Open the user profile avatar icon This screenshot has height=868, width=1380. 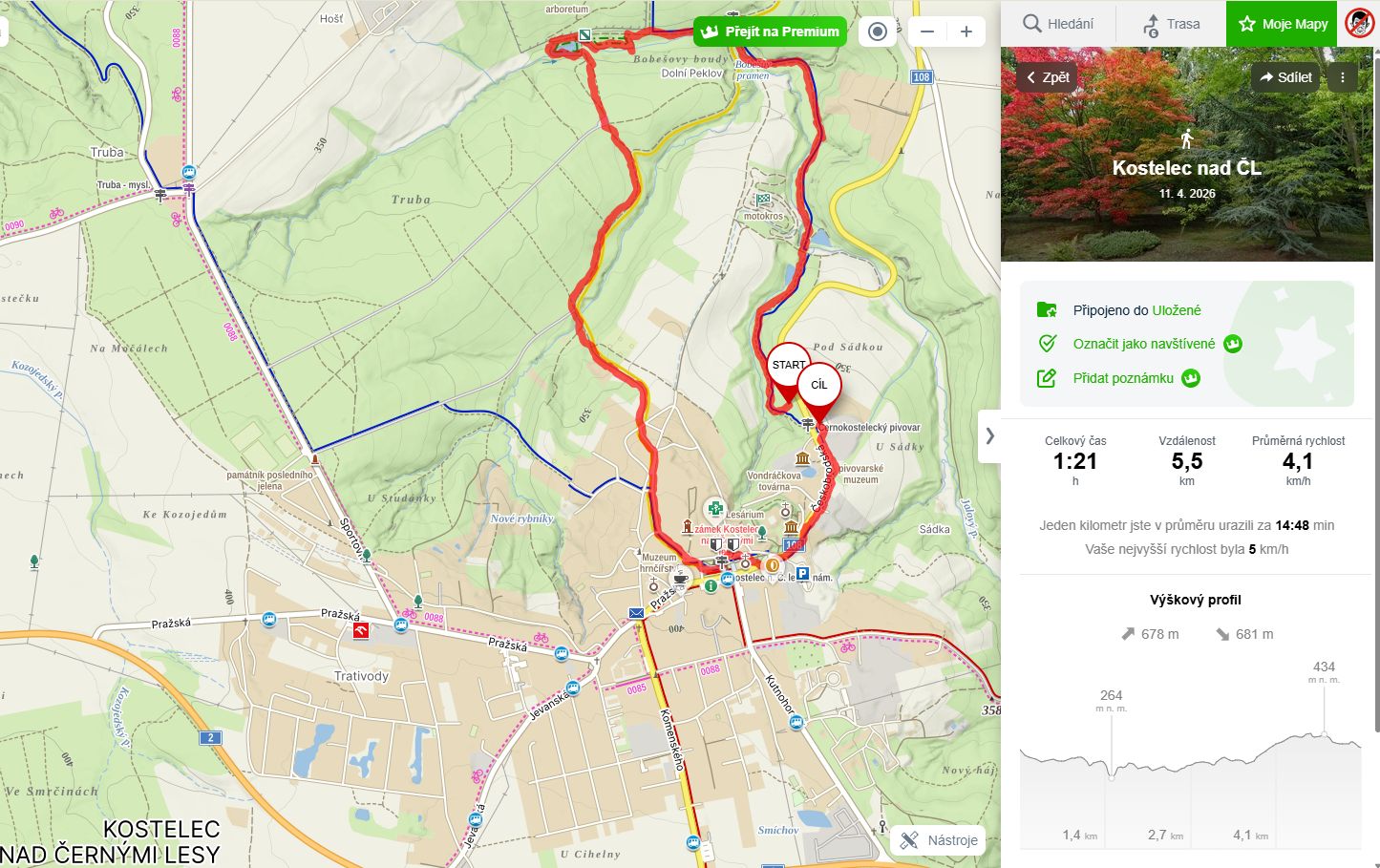1359,23
